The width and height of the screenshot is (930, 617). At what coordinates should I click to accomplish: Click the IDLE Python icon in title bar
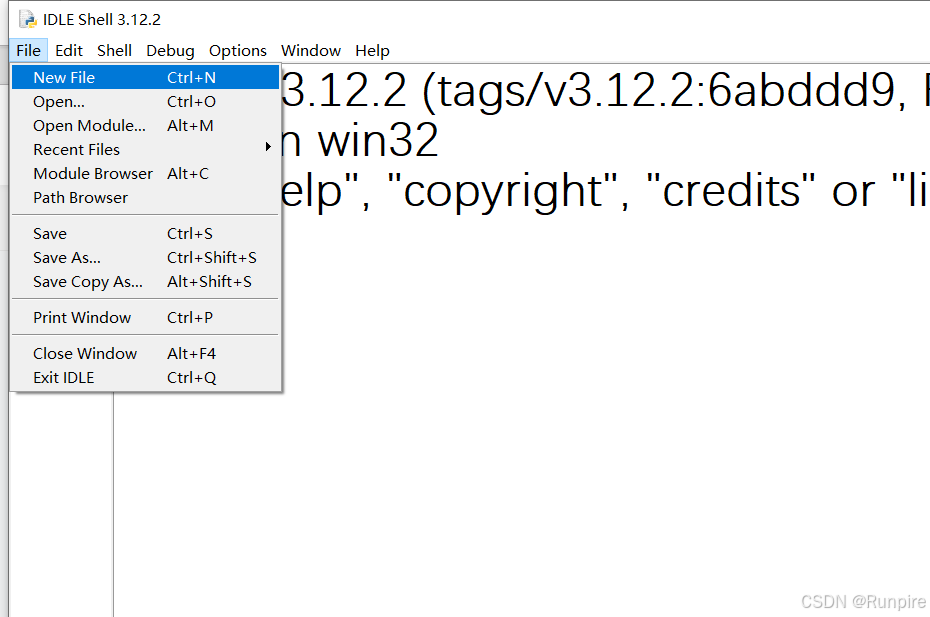click(28, 20)
